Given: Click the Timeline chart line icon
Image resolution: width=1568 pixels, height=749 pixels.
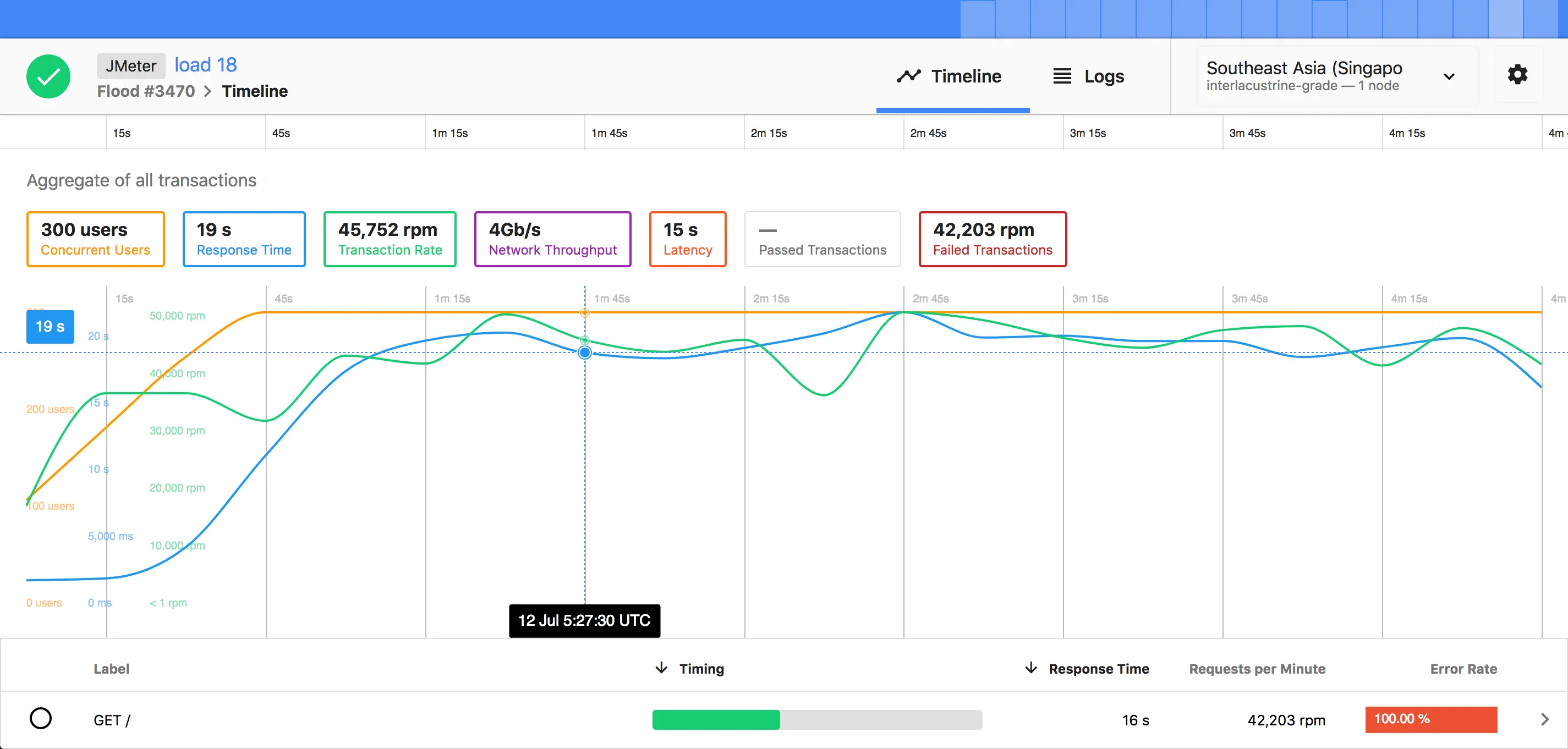Looking at the screenshot, I should pos(908,76).
